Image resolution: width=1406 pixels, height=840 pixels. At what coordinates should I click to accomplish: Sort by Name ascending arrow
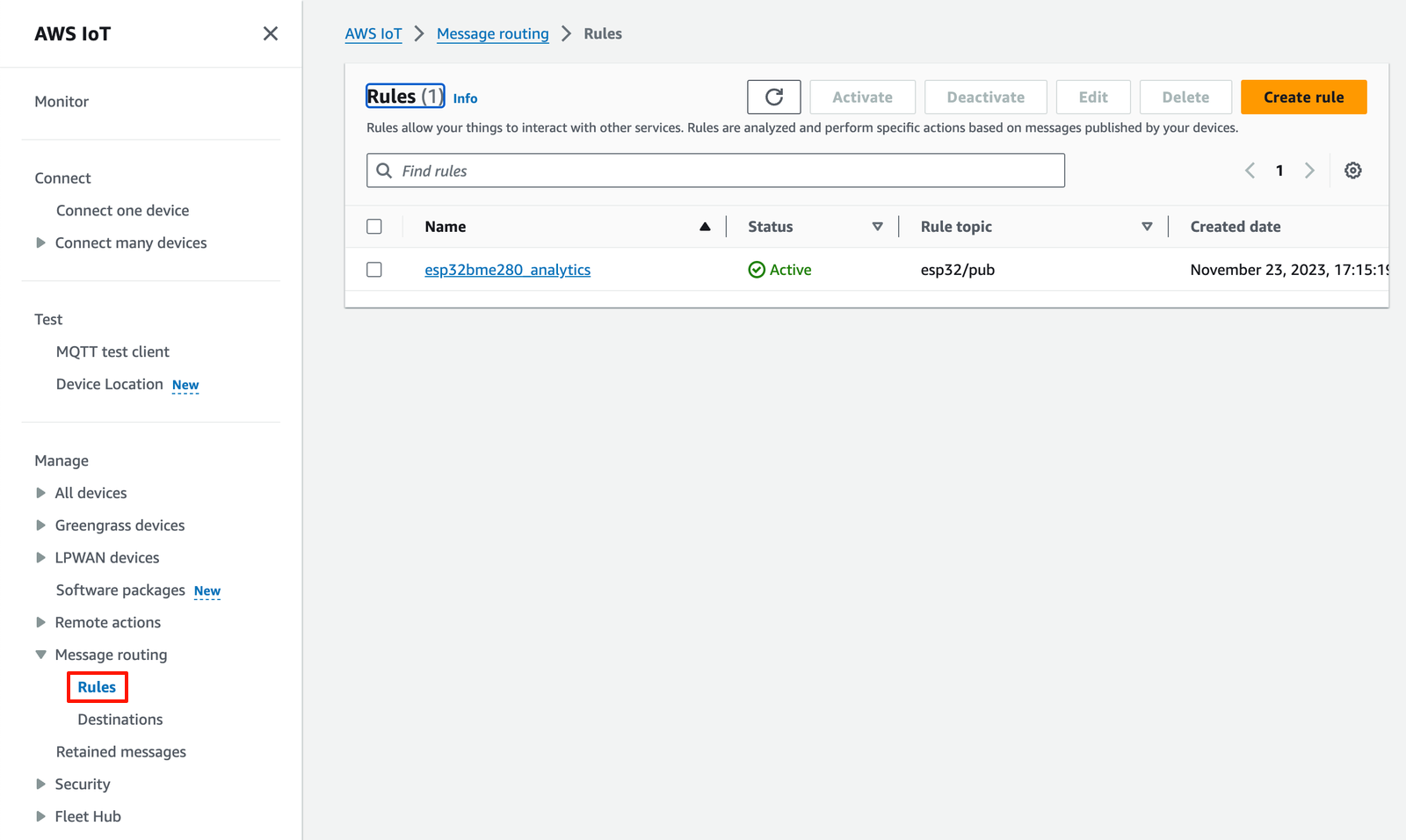705,227
